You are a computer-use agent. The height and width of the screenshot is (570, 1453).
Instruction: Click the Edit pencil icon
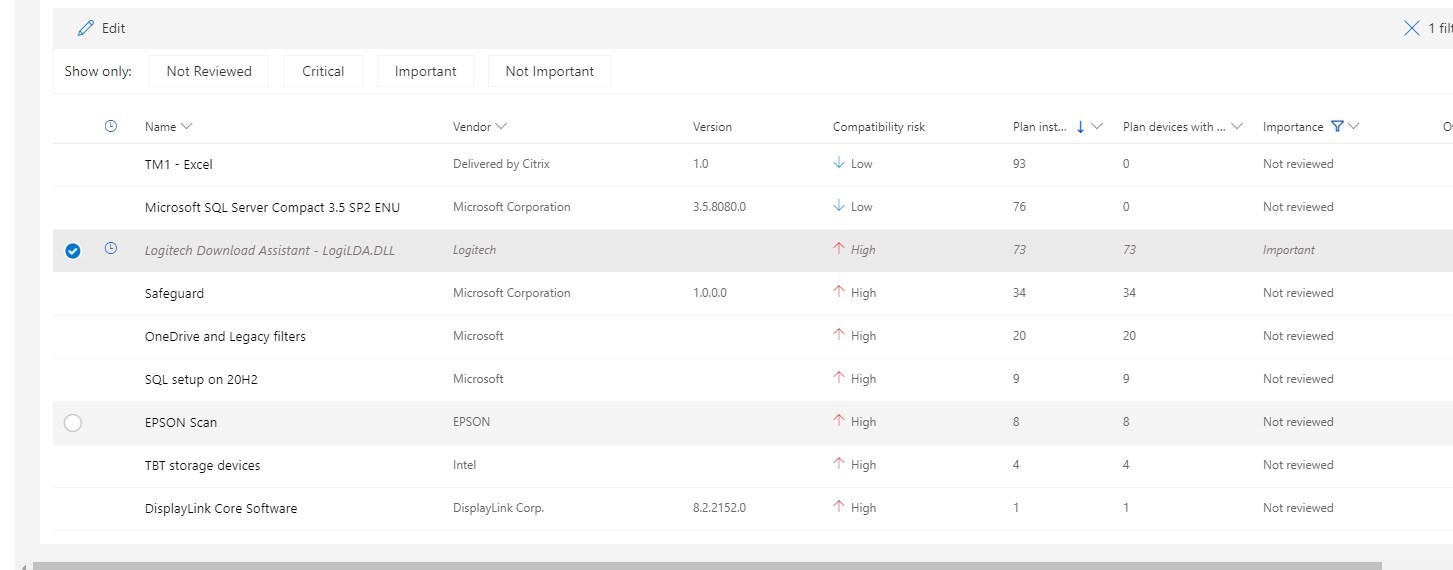86,28
